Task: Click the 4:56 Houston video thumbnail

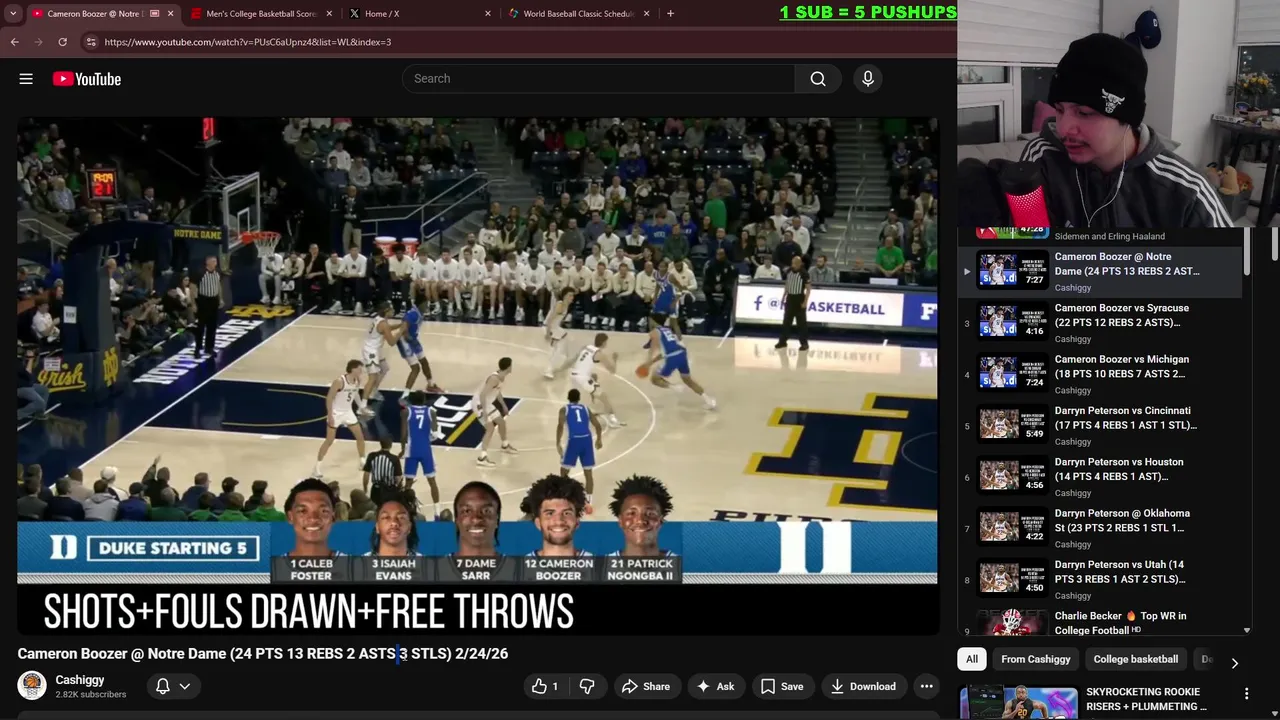Action: click(x=1013, y=476)
